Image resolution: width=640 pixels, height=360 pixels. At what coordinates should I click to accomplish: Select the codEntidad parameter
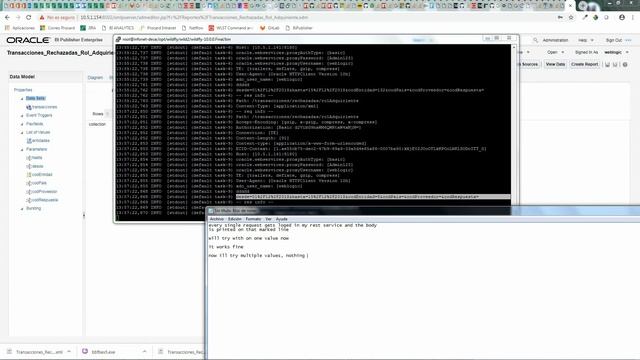39,175
